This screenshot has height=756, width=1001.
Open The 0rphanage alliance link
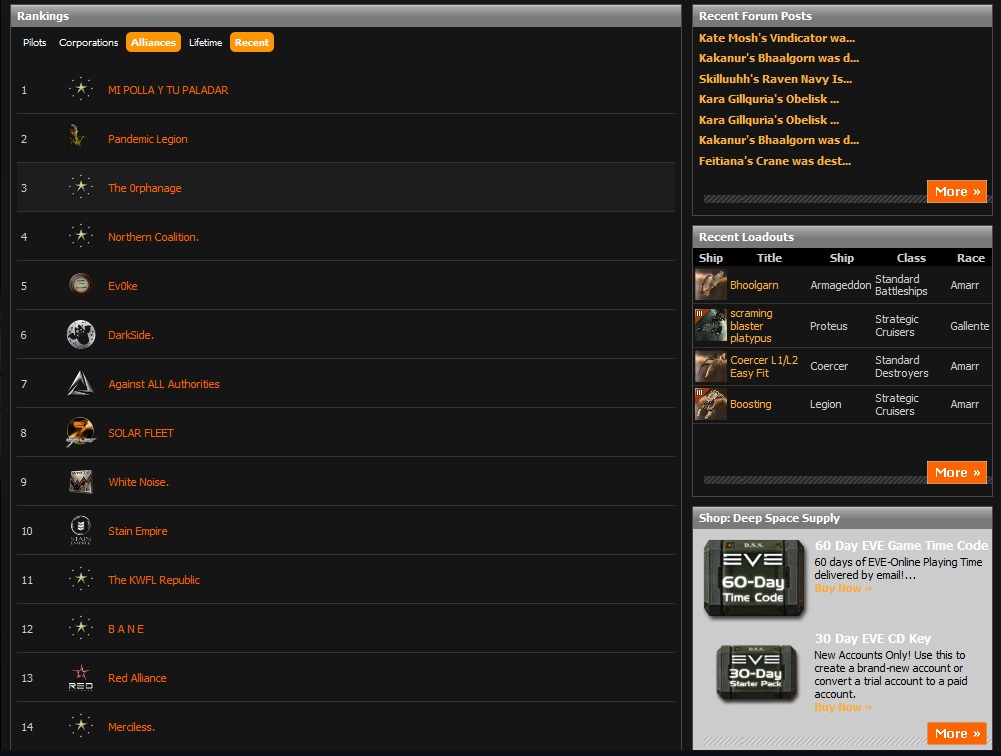[x=144, y=188]
